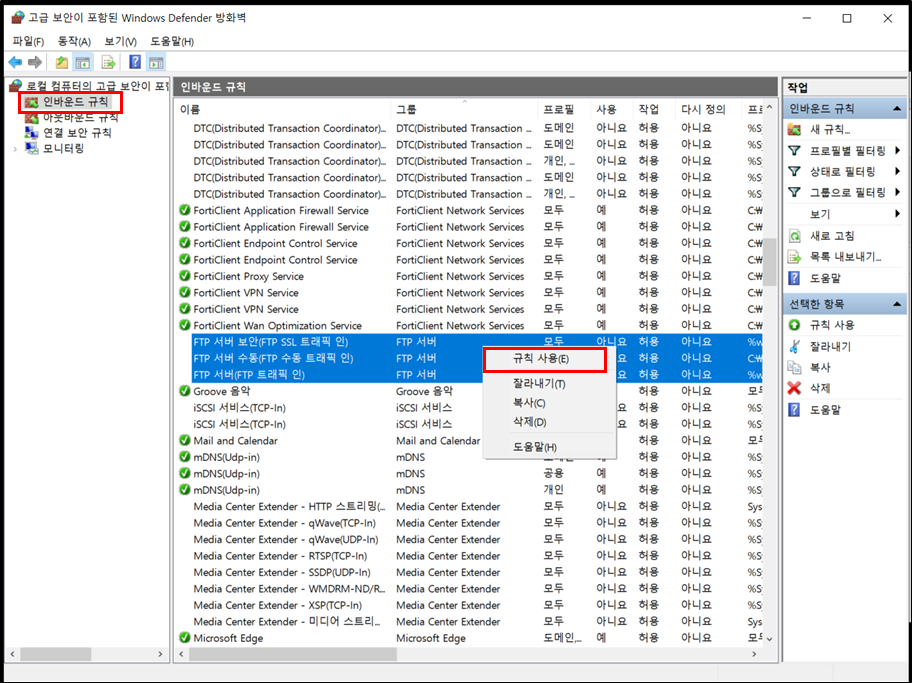The width and height of the screenshot is (912, 683).
Task: Open the 상태로 필터링 submenu arrow
Action: [897, 171]
